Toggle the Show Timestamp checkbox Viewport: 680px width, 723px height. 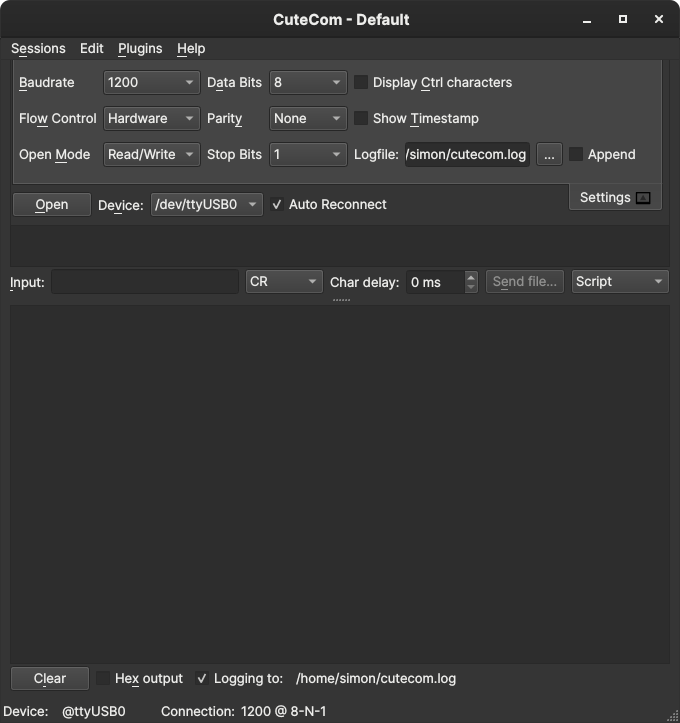pyautogui.click(x=361, y=118)
